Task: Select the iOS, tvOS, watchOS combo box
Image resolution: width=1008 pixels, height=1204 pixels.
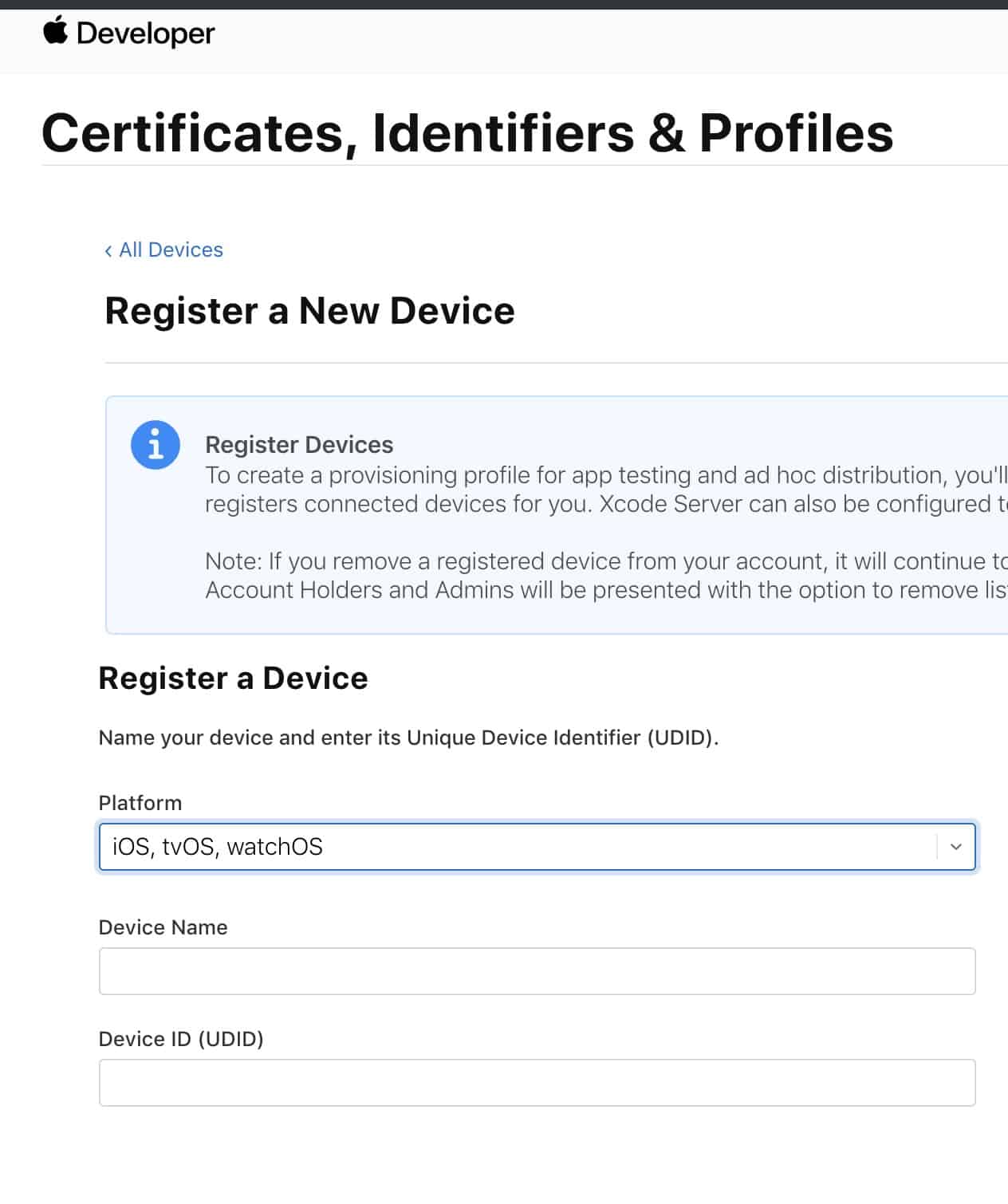Action: [x=537, y=847]
